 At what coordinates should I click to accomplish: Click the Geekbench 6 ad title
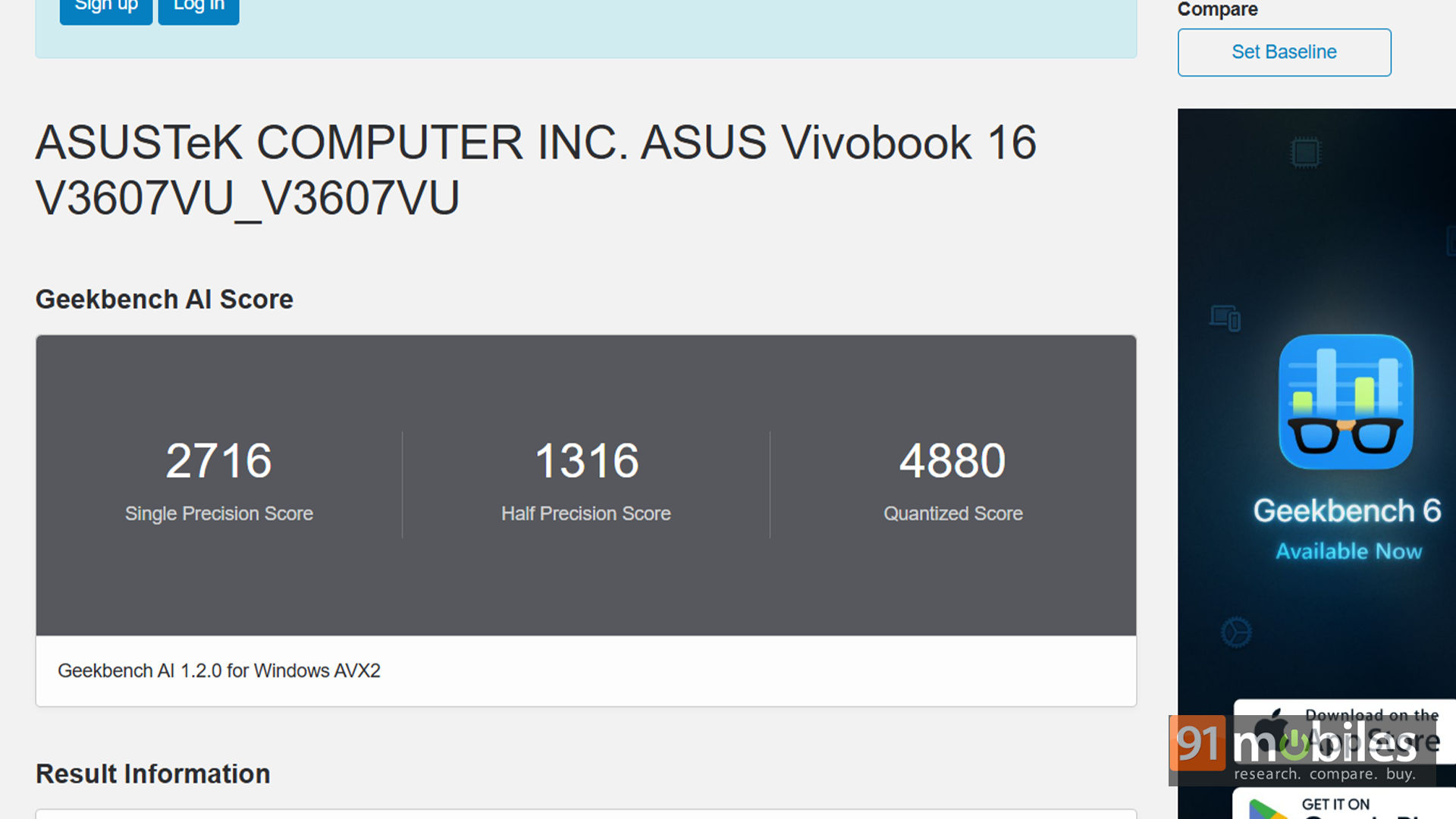click(1347, 511)
